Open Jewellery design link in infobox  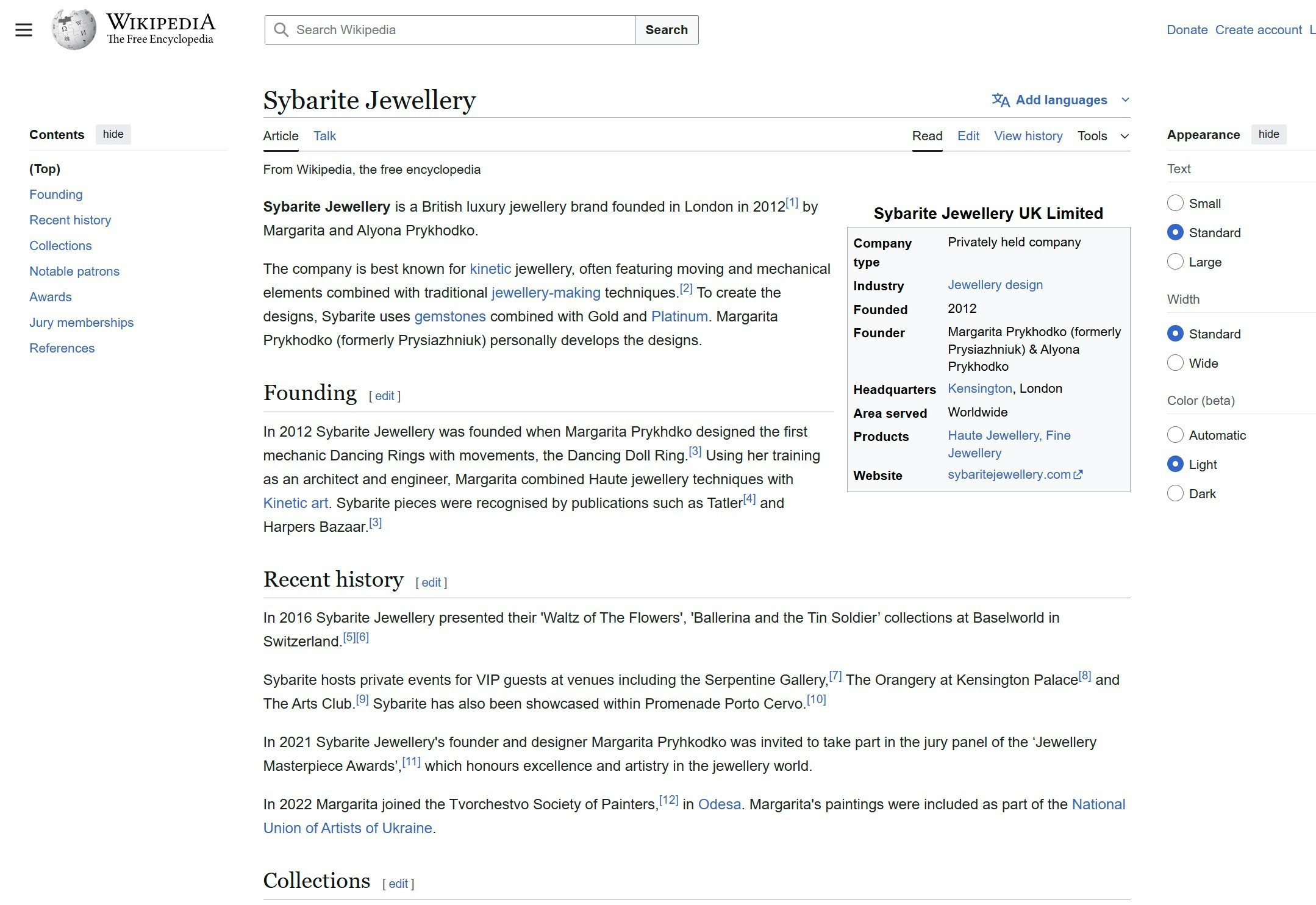pyautogui.click(x=995, y=285)
